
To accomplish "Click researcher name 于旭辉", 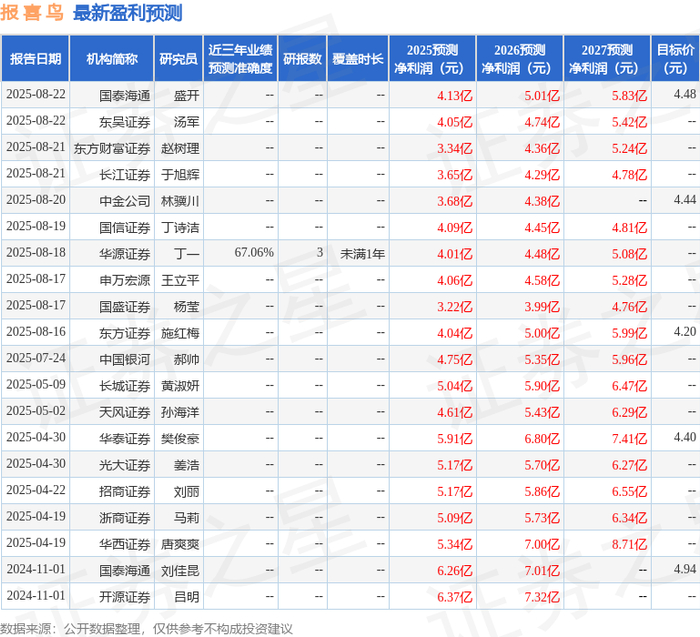I will 180,175.
